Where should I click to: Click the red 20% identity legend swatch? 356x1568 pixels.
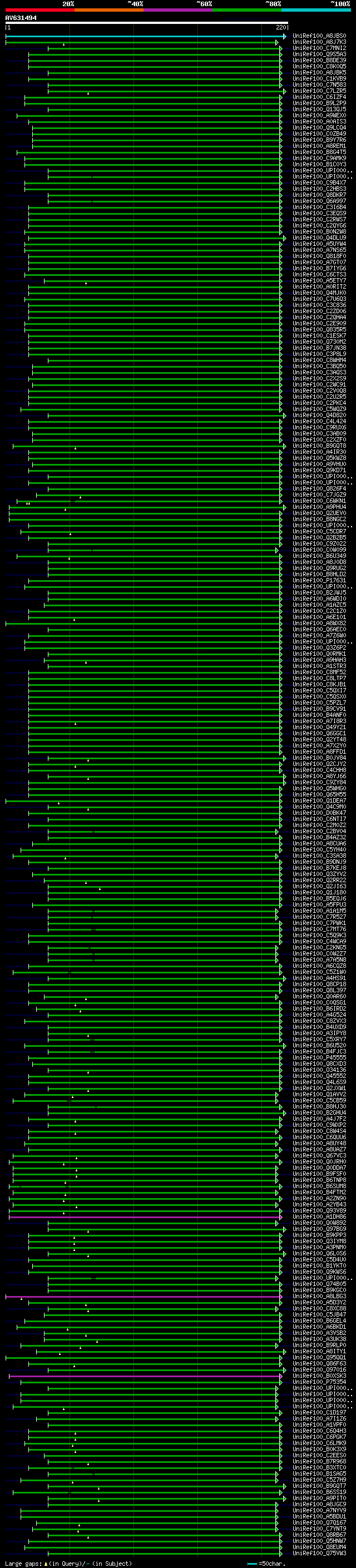(x=39, y=10)
